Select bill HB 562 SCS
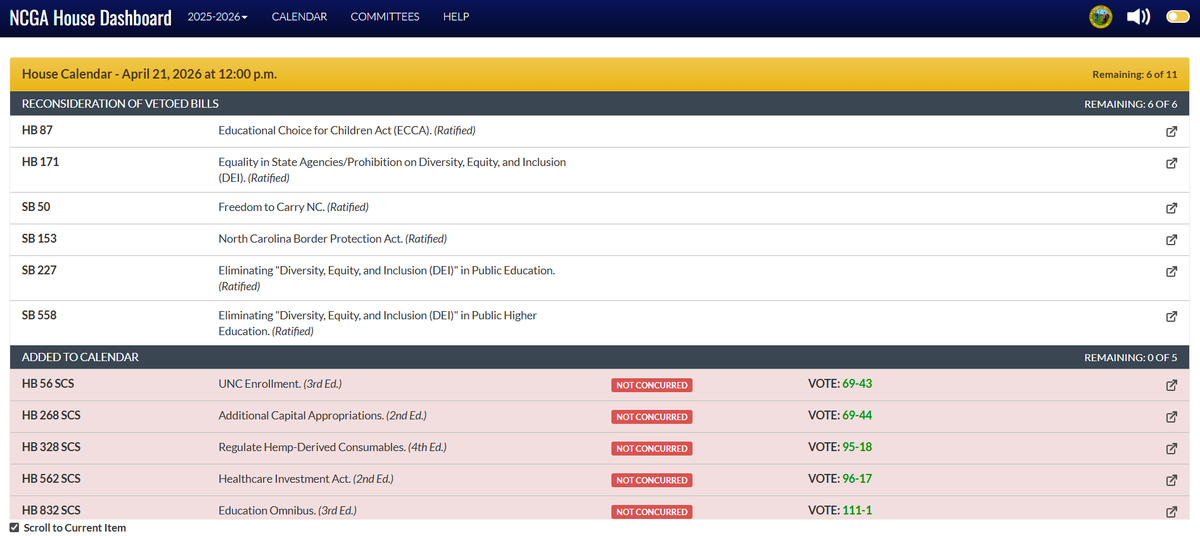 coord(51,478)
